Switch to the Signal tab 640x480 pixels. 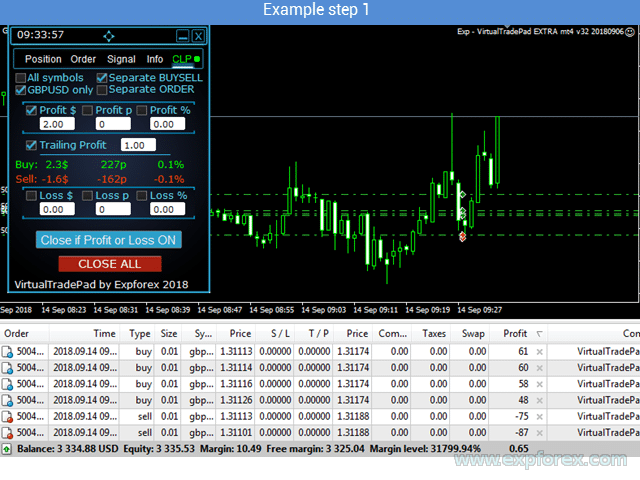pyautogui.click(x=121, y=59)
